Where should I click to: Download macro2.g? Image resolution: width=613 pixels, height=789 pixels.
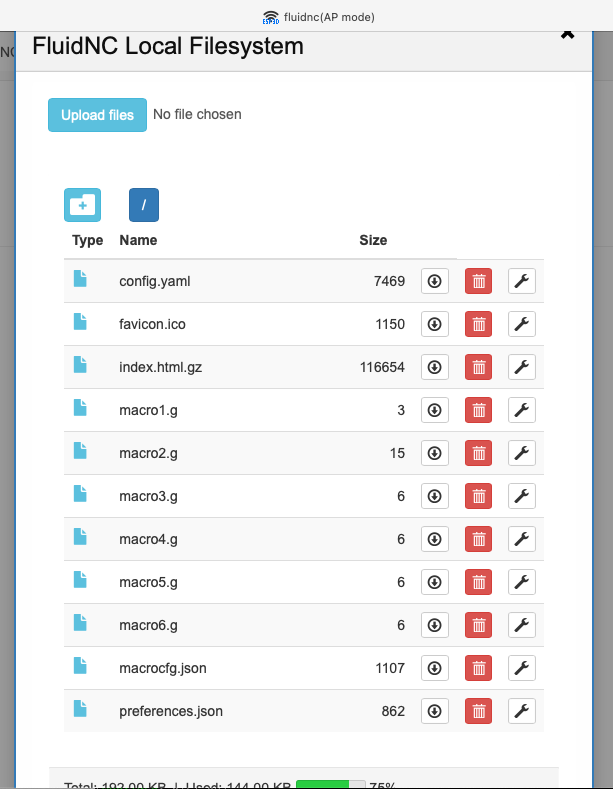pyautogui.click(x=435, y=453)
